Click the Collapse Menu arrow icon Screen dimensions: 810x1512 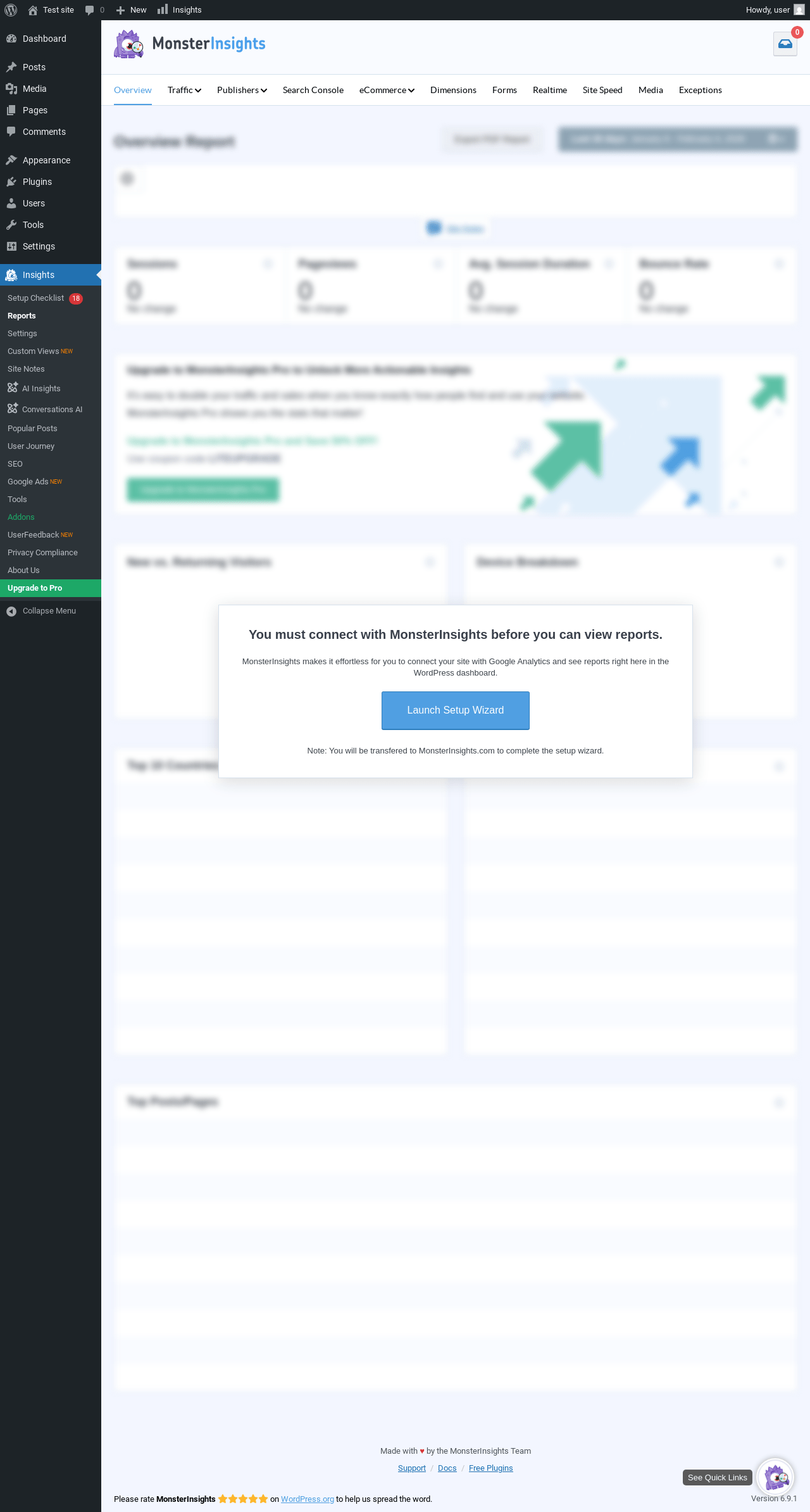11,611
